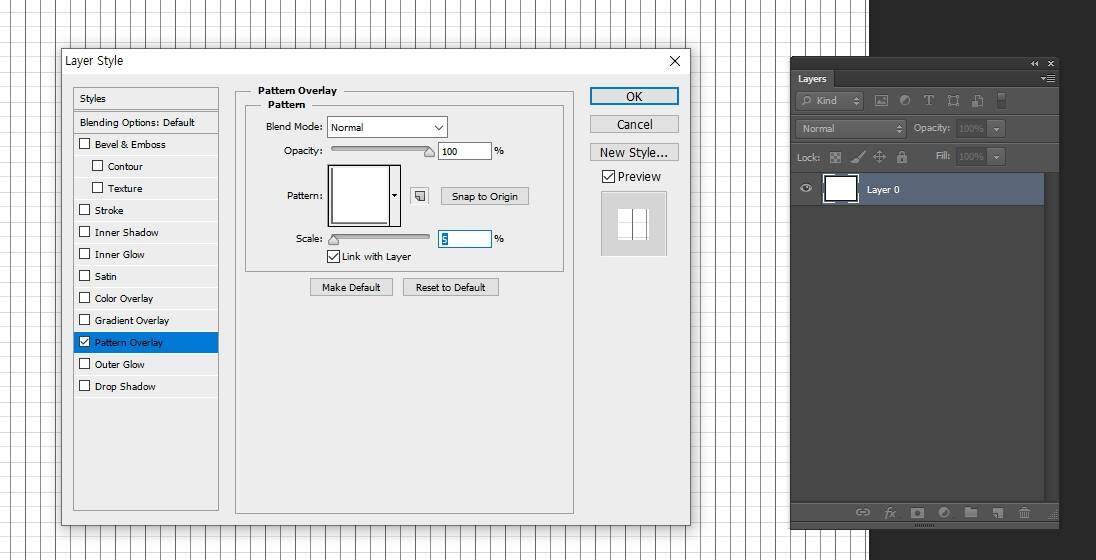1096x560 pixels.
Task: Close the Layers panel with its X
Action: coord(1051,64)
